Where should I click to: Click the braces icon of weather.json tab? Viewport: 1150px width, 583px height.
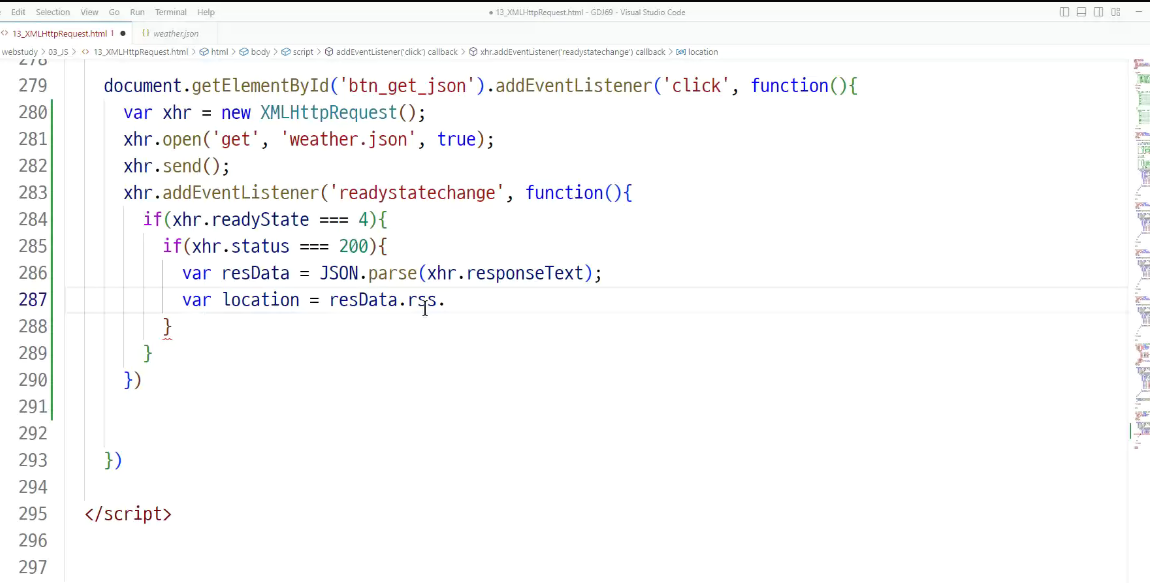[145, 33]
